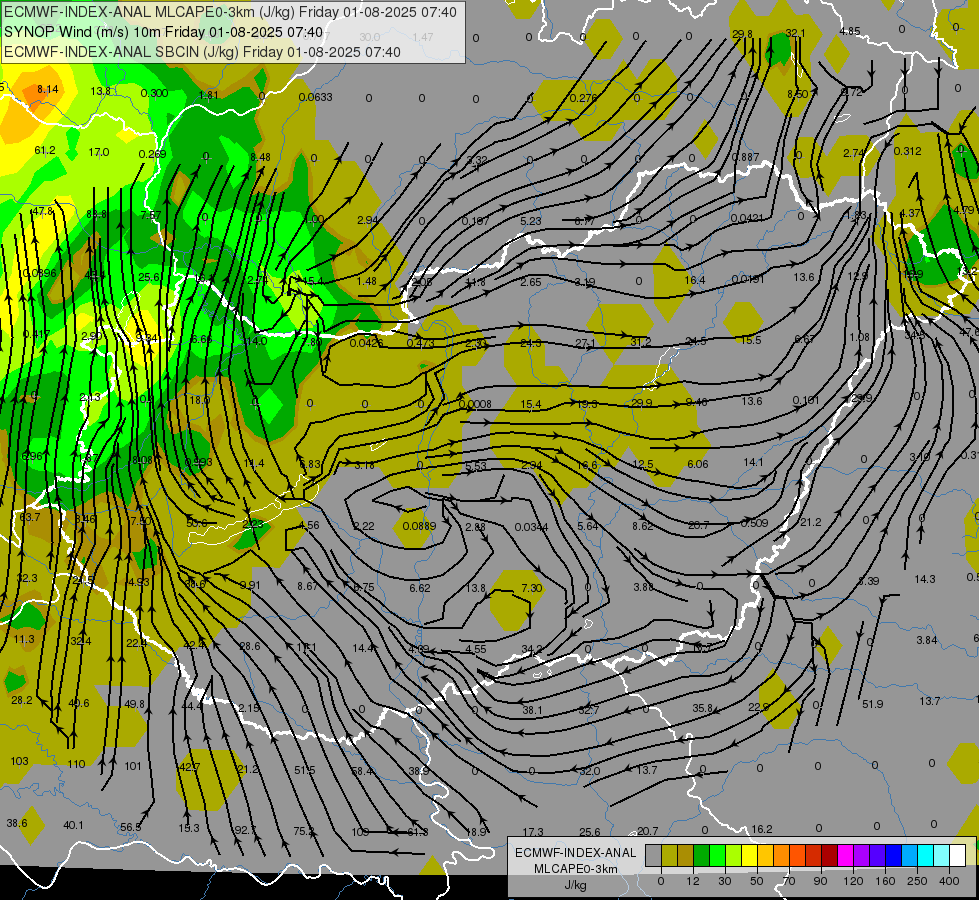Click the map value '40.1'
This screenshot has width=979, height=900.
(x=73, y=825)
